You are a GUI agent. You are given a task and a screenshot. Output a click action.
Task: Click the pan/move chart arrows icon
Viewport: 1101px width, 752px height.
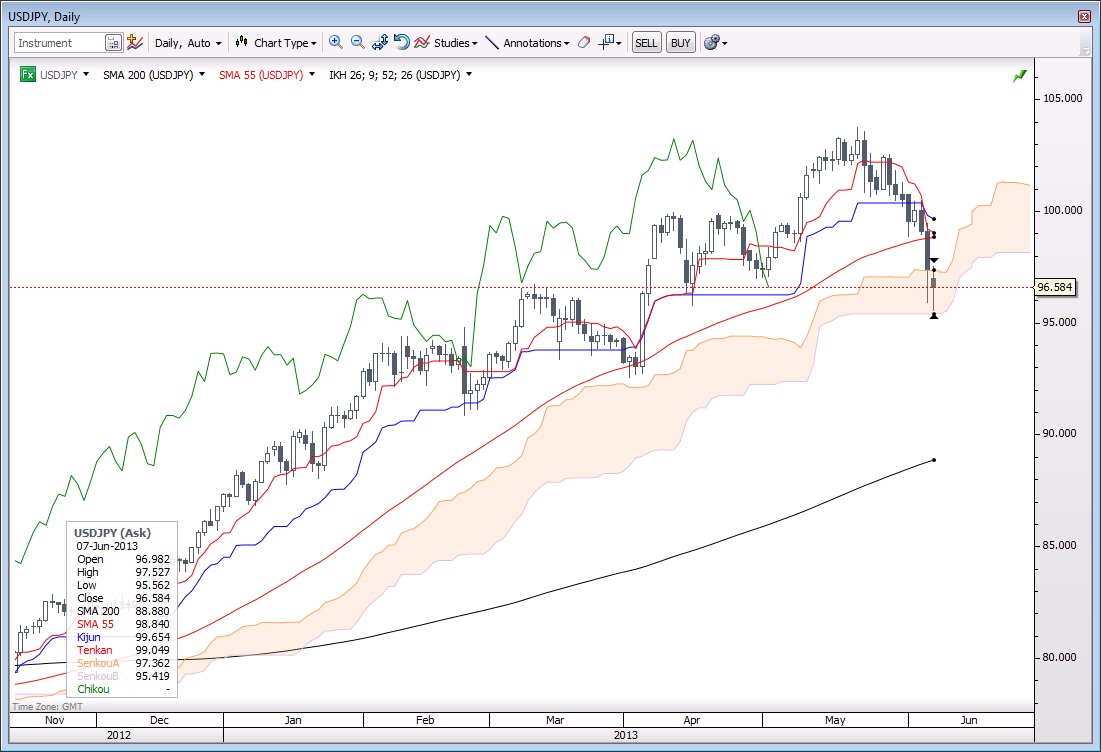click(x=380, y=43)
